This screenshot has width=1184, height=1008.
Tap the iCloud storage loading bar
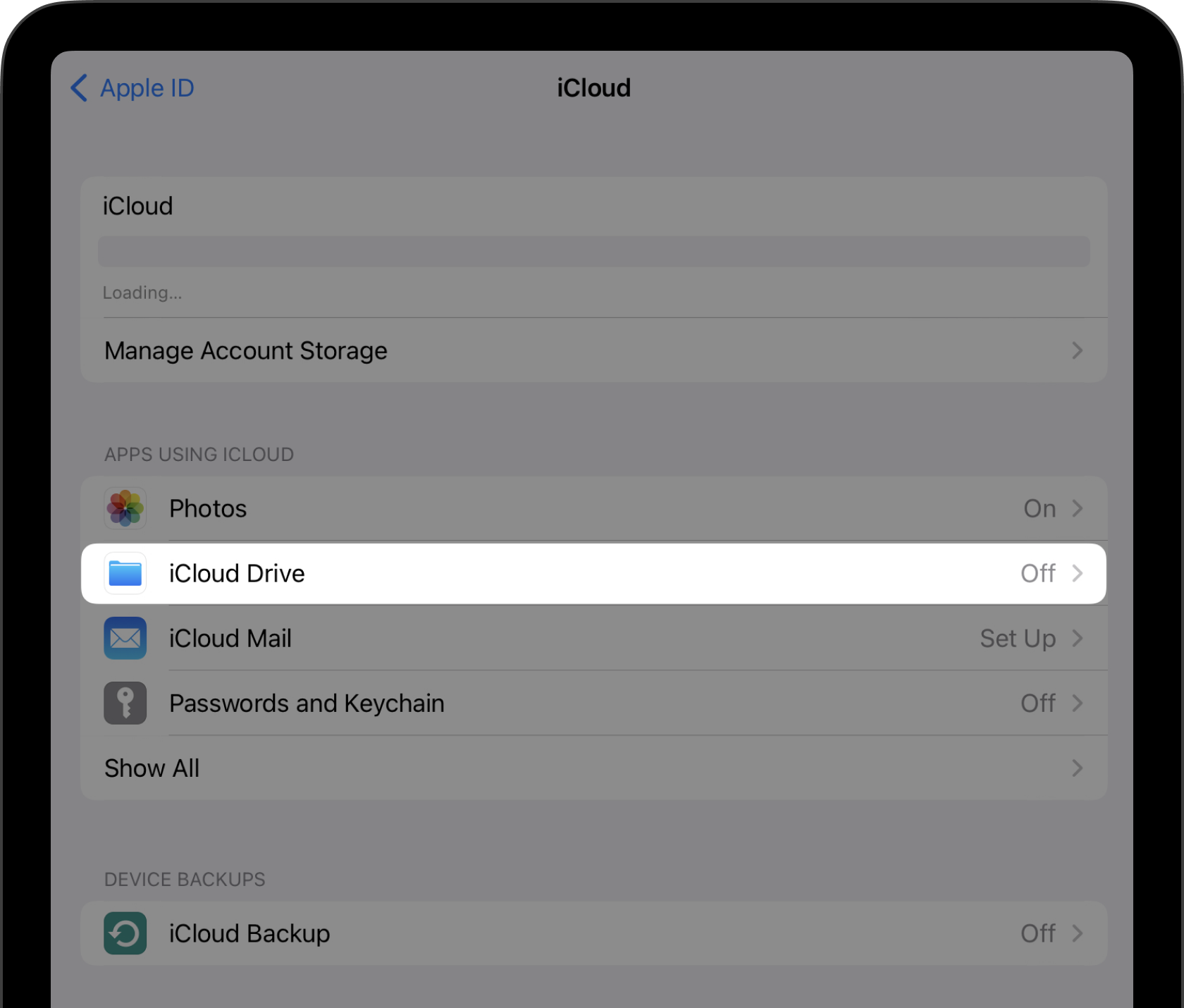tap(594, 251)
